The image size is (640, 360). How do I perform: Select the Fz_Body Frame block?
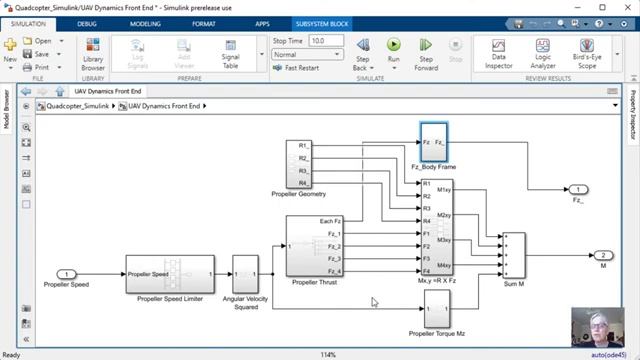point(434,142)
